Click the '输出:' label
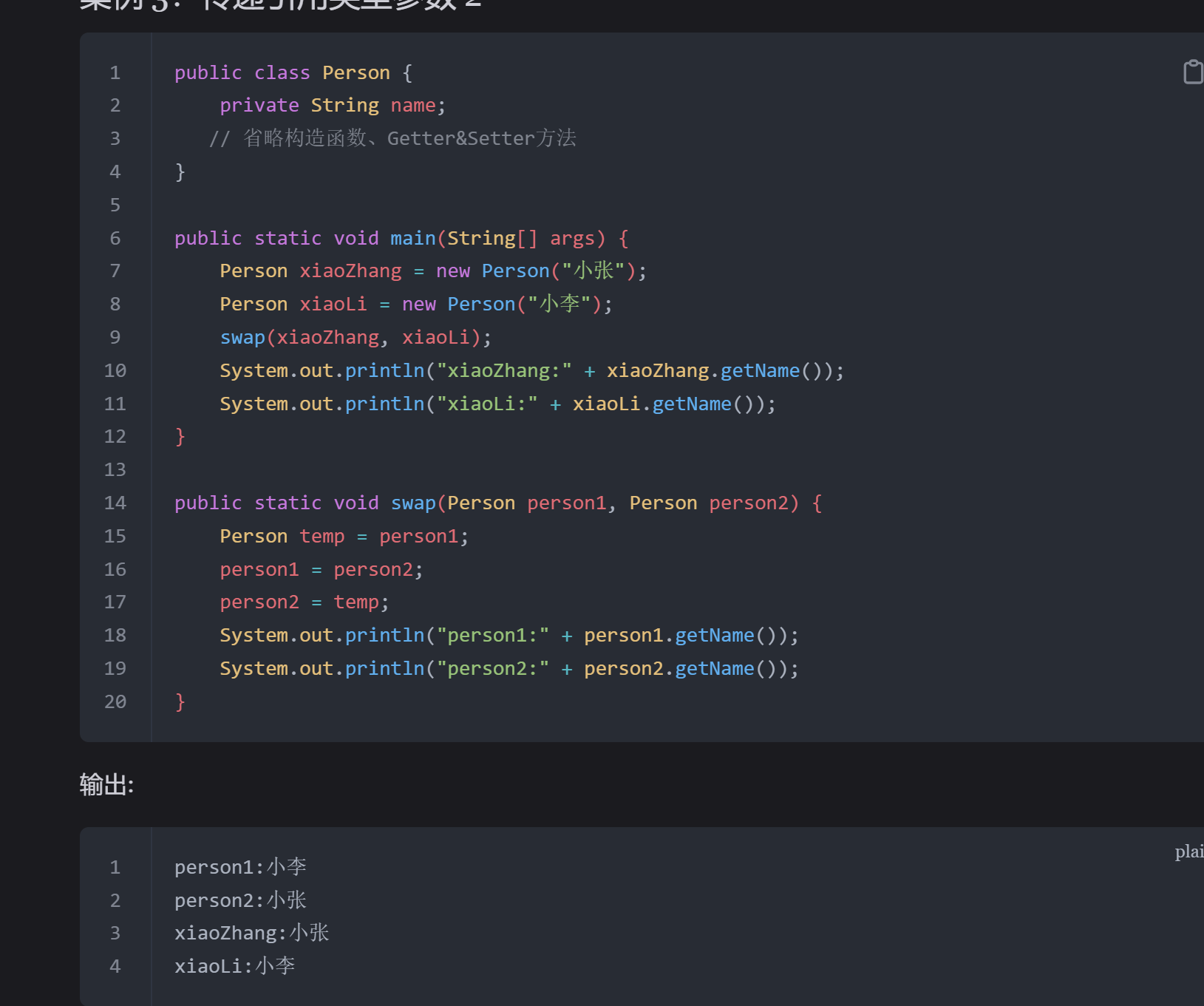Viewport: 1204px width, 1006px height. click(106, 784)
